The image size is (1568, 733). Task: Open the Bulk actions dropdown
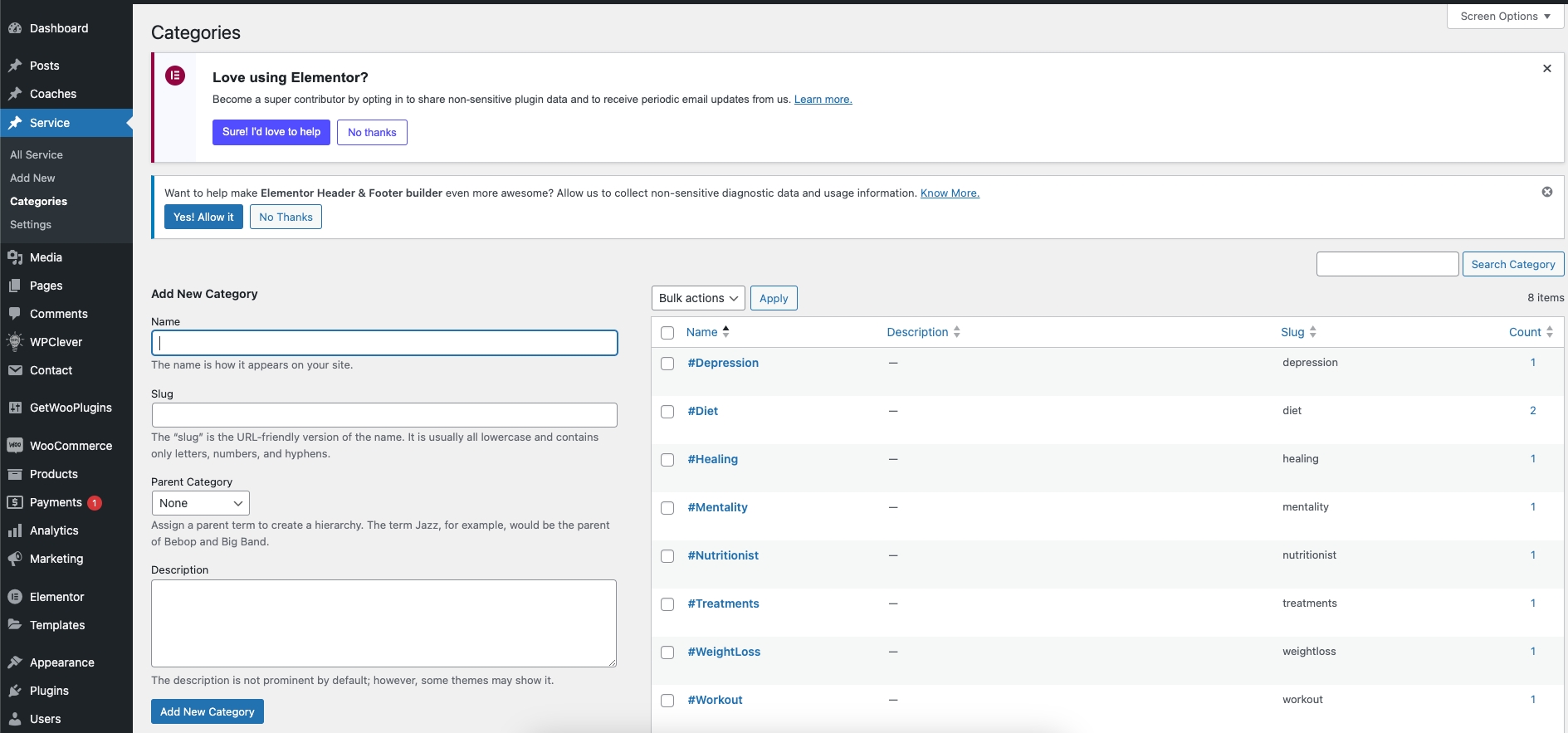[x=698, y=298]
